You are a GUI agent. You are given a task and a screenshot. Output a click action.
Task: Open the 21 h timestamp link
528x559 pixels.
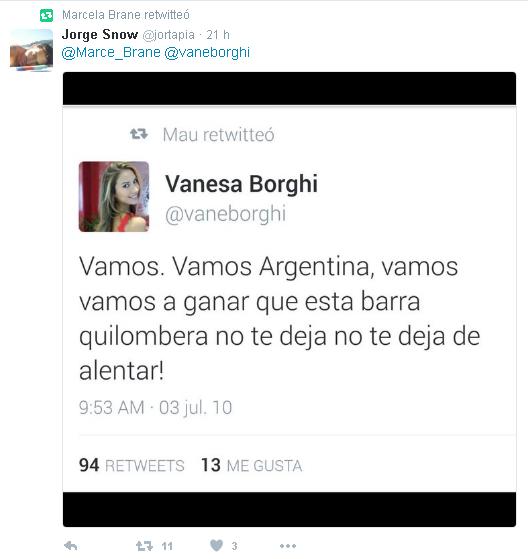[218, 35]
